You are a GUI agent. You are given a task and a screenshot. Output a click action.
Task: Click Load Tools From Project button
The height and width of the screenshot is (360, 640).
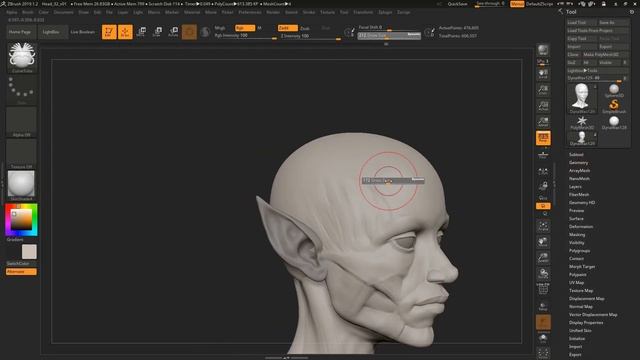click(x=598, y=31)
